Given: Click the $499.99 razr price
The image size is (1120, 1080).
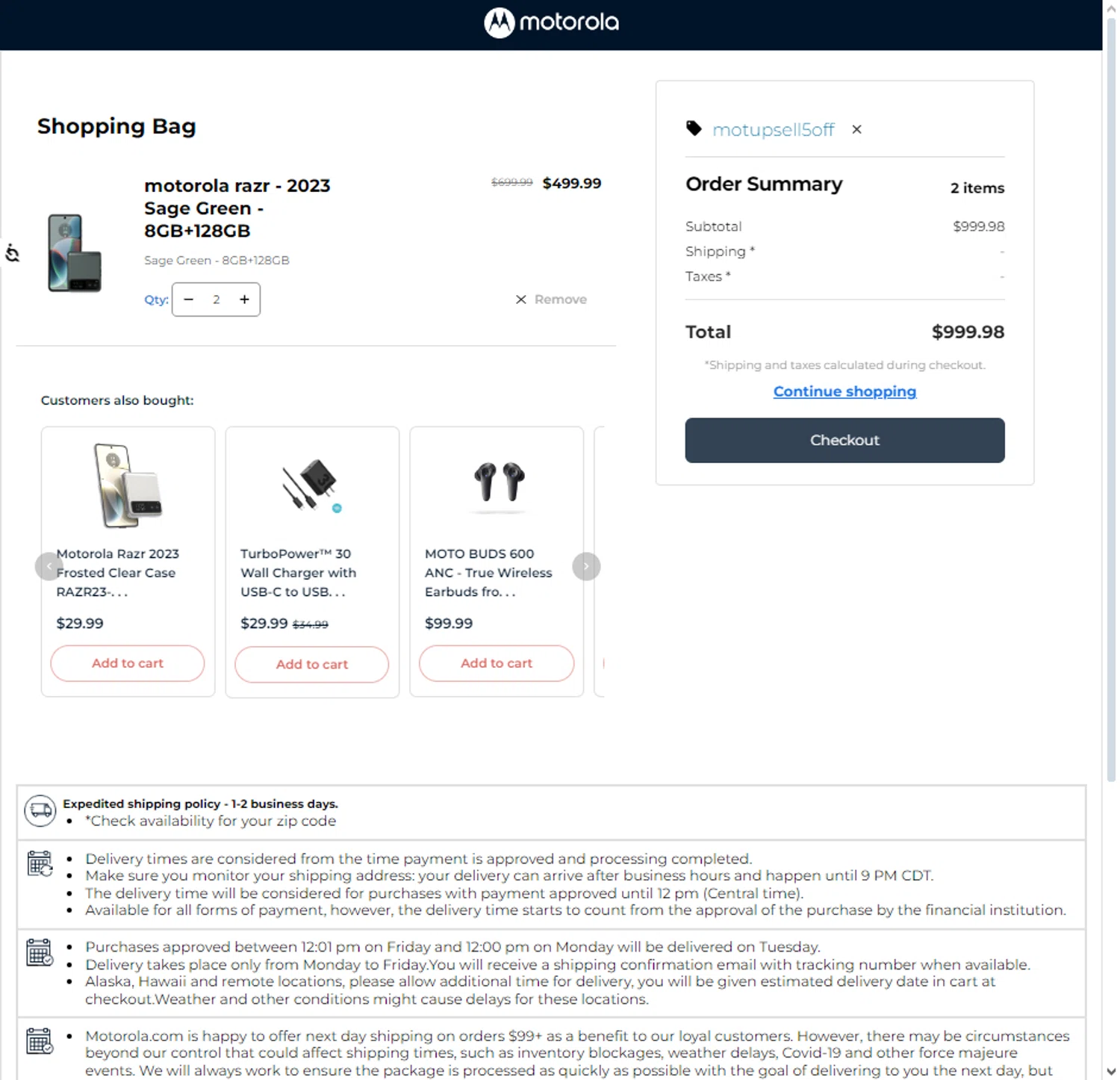Looking at the screenshot, I should [571, 183].
